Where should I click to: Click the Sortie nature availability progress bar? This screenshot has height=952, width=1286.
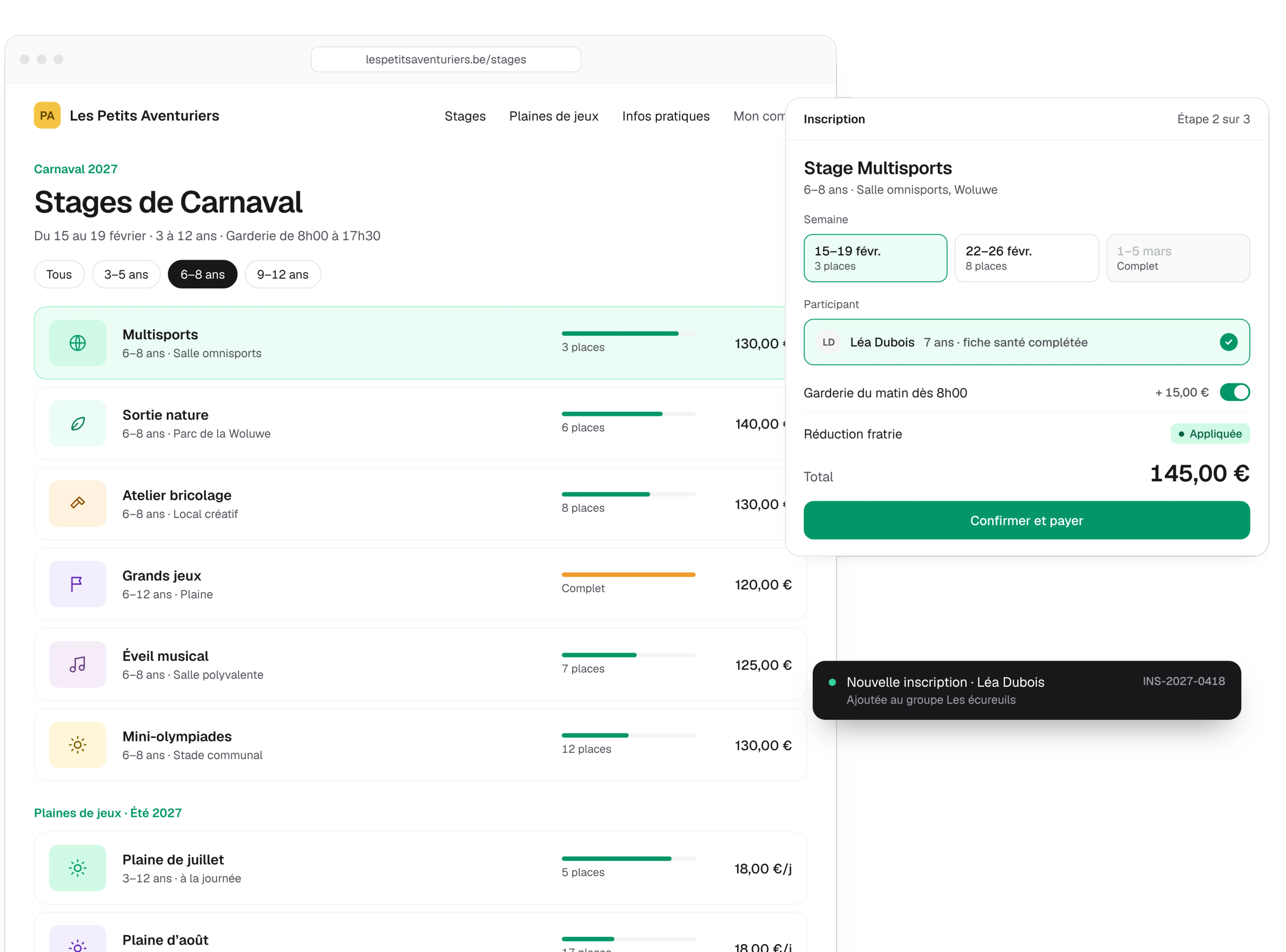(628, 414)
